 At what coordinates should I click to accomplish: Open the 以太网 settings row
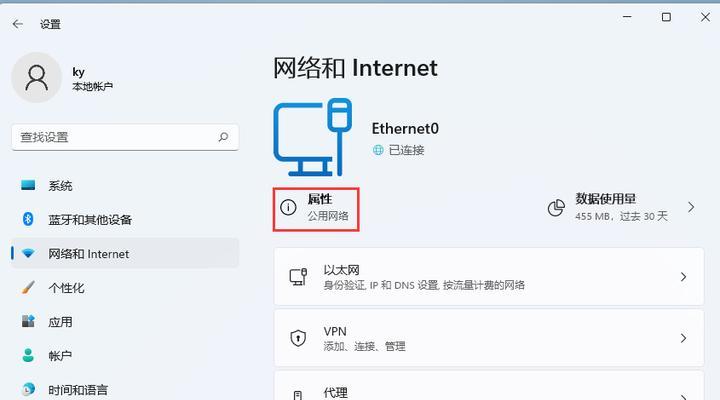(x=489, y=276)
